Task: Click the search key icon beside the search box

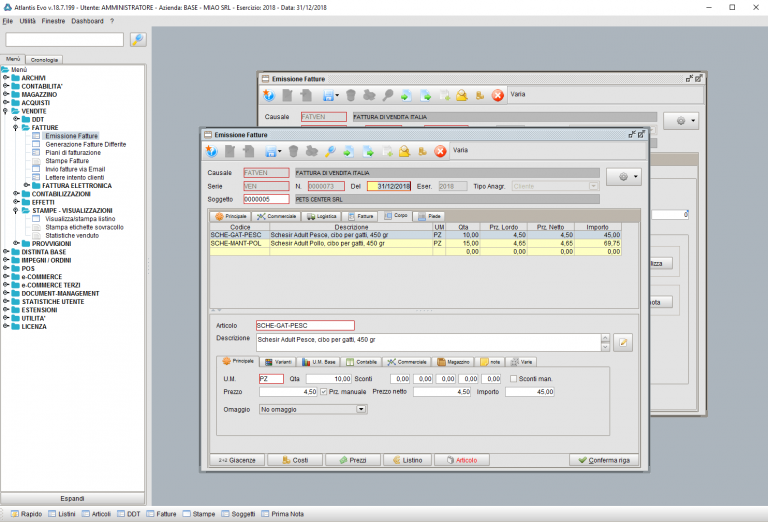Action: 138,40
